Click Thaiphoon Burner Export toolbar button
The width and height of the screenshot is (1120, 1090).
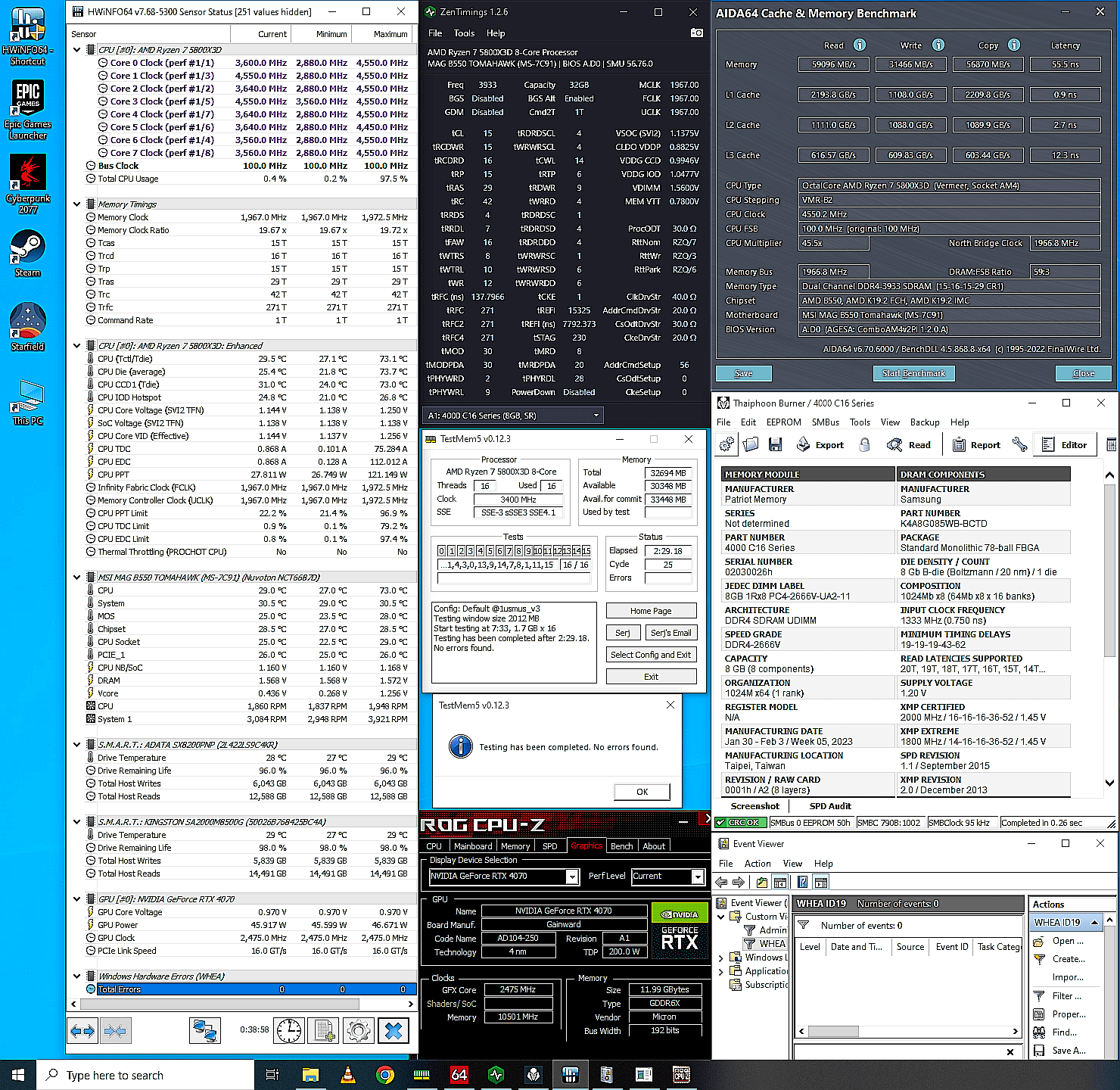click(x=820, y=445)
